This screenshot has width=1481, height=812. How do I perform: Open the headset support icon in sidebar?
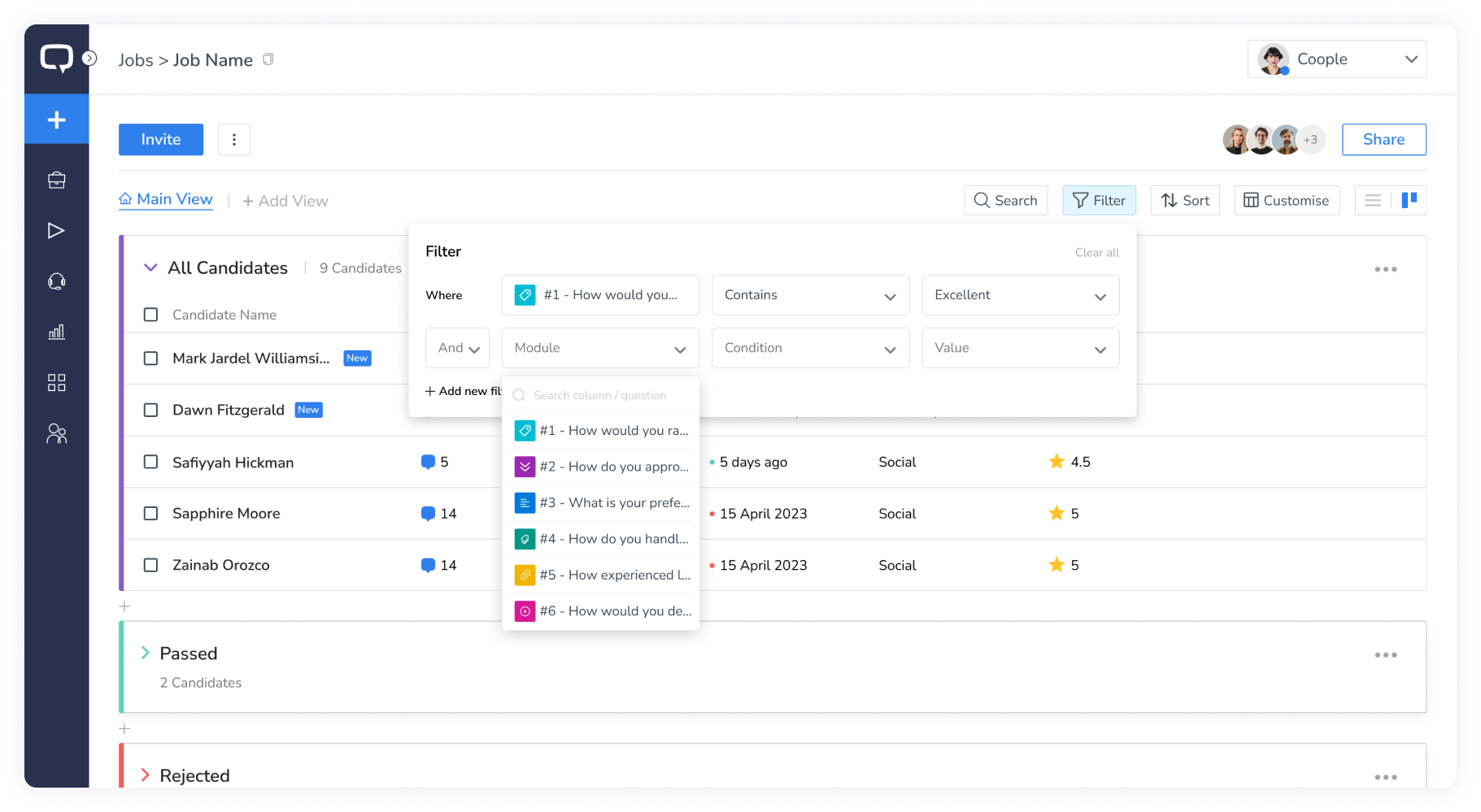click(x=56, y=281)
